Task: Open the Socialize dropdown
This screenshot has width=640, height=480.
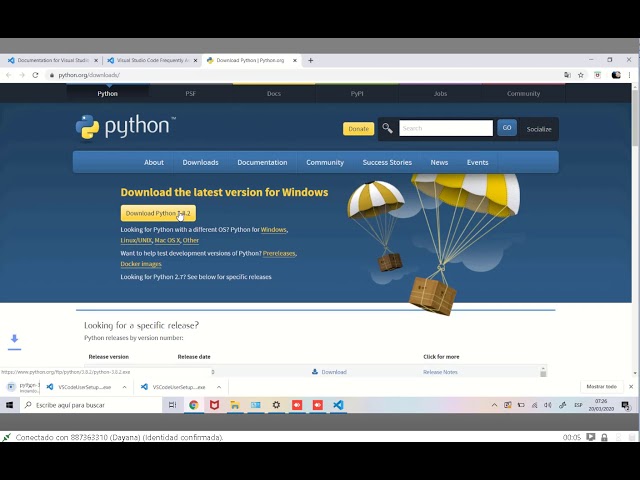Action: coord(539,129)
